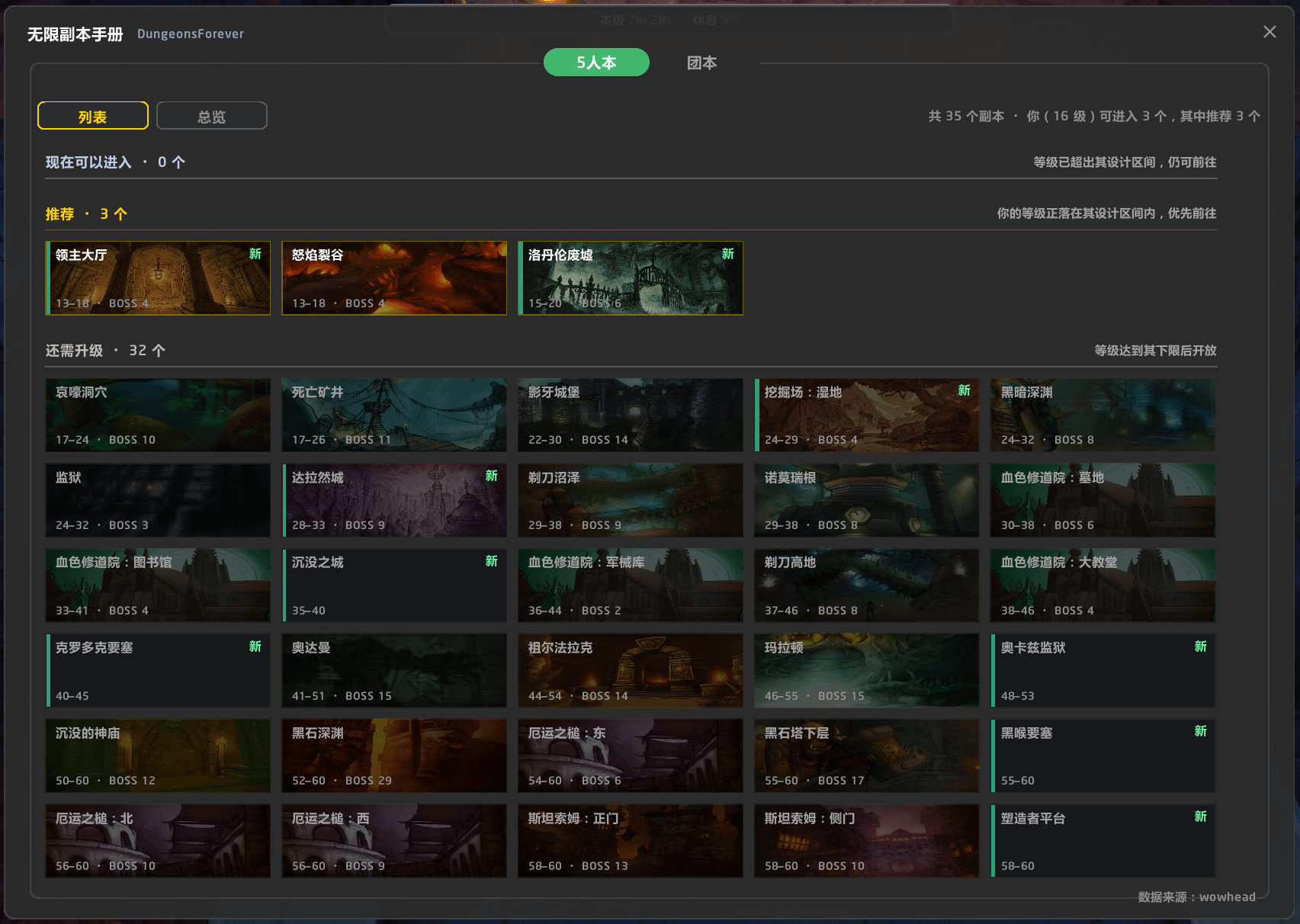Click the 推荐 · 3 个 section header

86,214
